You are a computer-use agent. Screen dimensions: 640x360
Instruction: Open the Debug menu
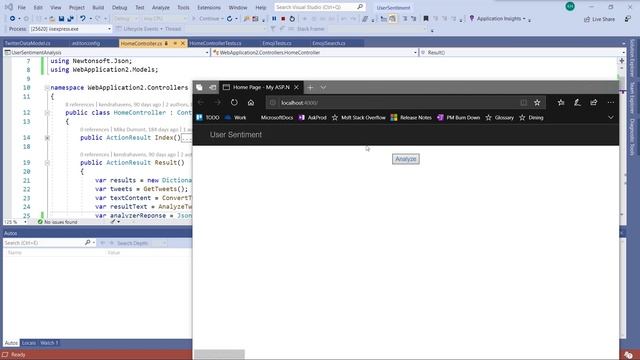click(x=119, y=7)
